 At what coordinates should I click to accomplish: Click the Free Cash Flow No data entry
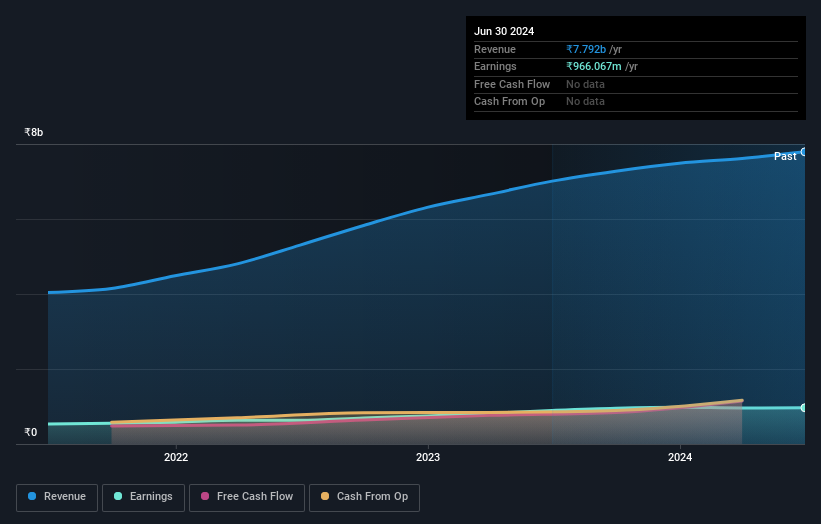click(585, 84)
